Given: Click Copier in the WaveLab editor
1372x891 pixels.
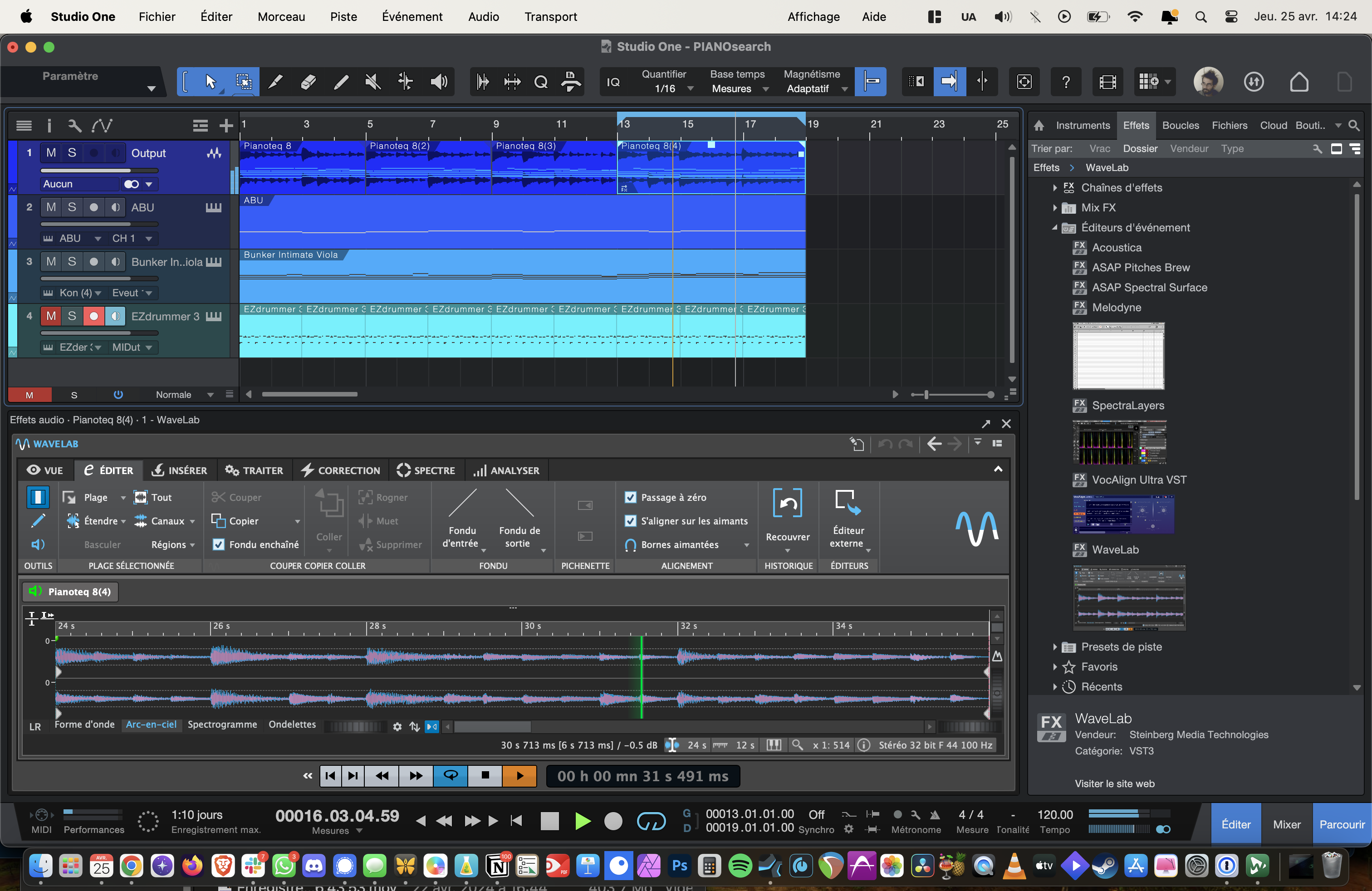Looking at the screenshot, I should (243, 521).
